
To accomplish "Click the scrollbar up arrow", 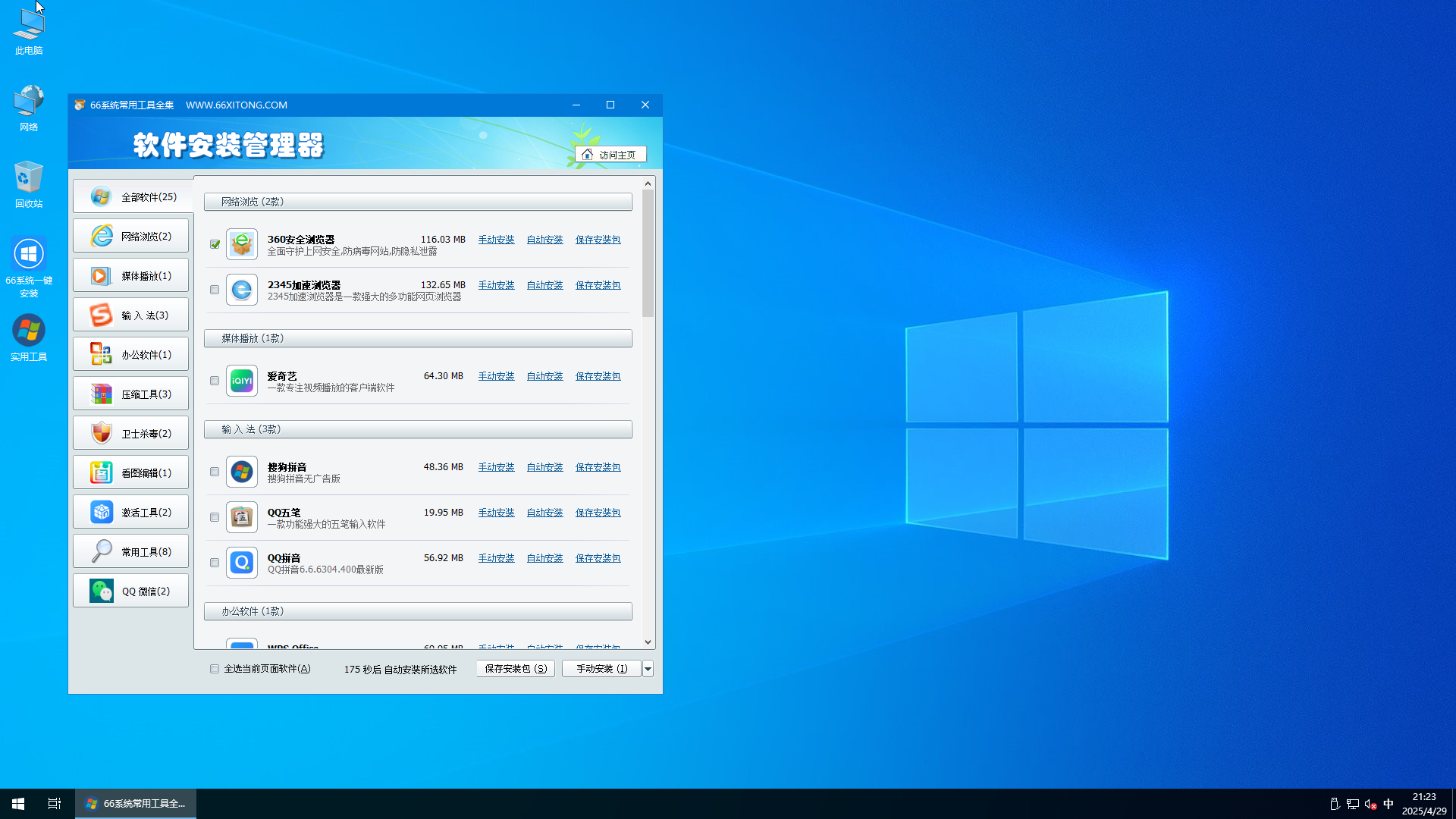I will tap(648, 184).
